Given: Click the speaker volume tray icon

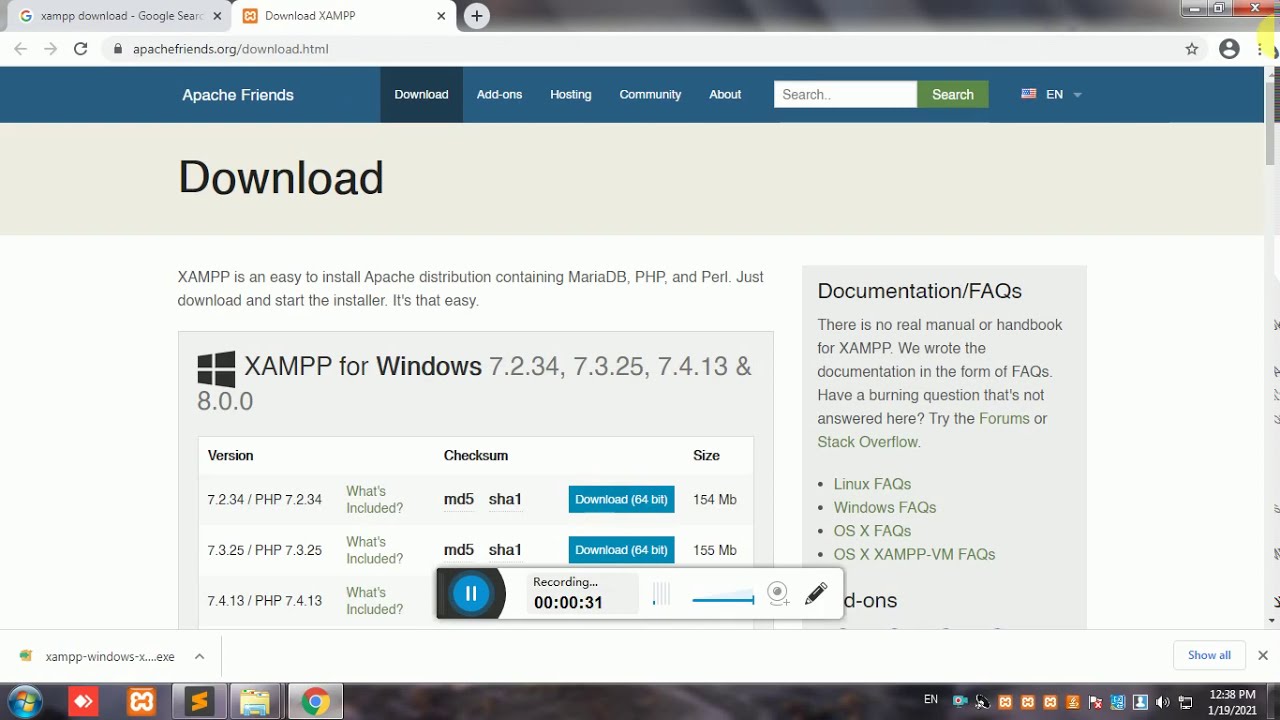Looking at the screenshot, I should pyautogui.click(x=1161, y=702).
